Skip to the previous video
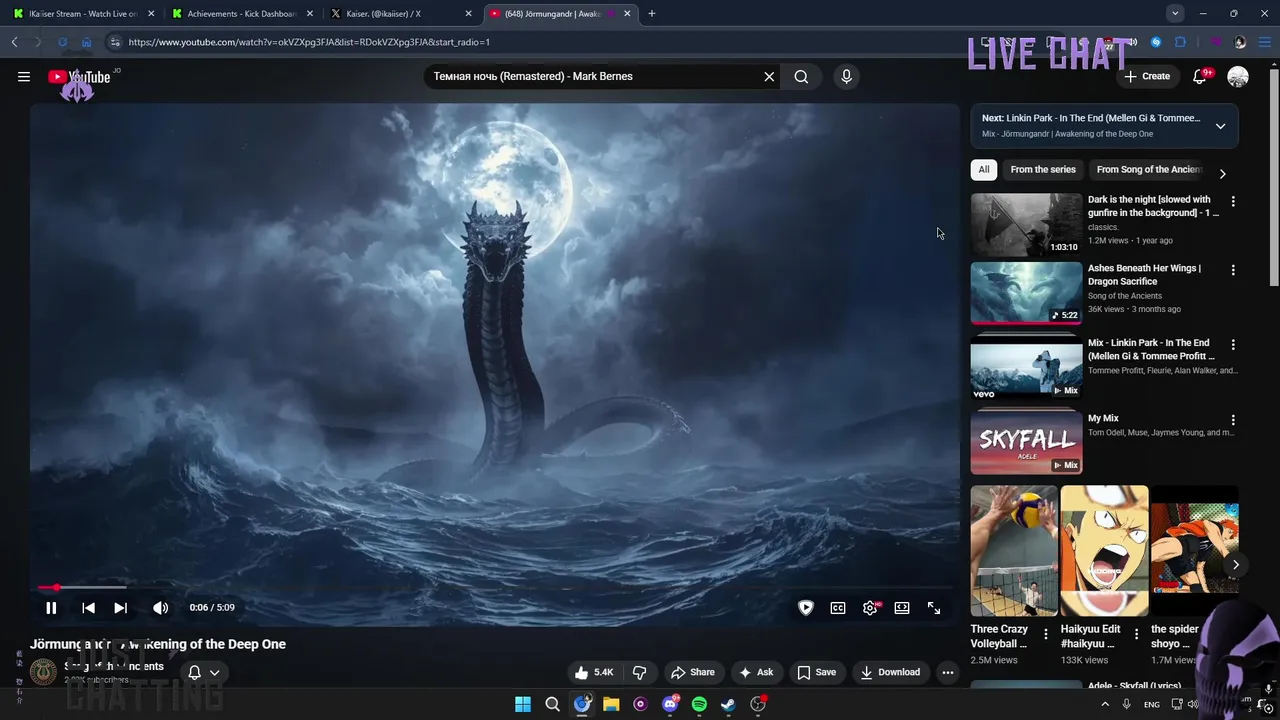Viewport: 1280px width, 720px height. click(88, 608)
